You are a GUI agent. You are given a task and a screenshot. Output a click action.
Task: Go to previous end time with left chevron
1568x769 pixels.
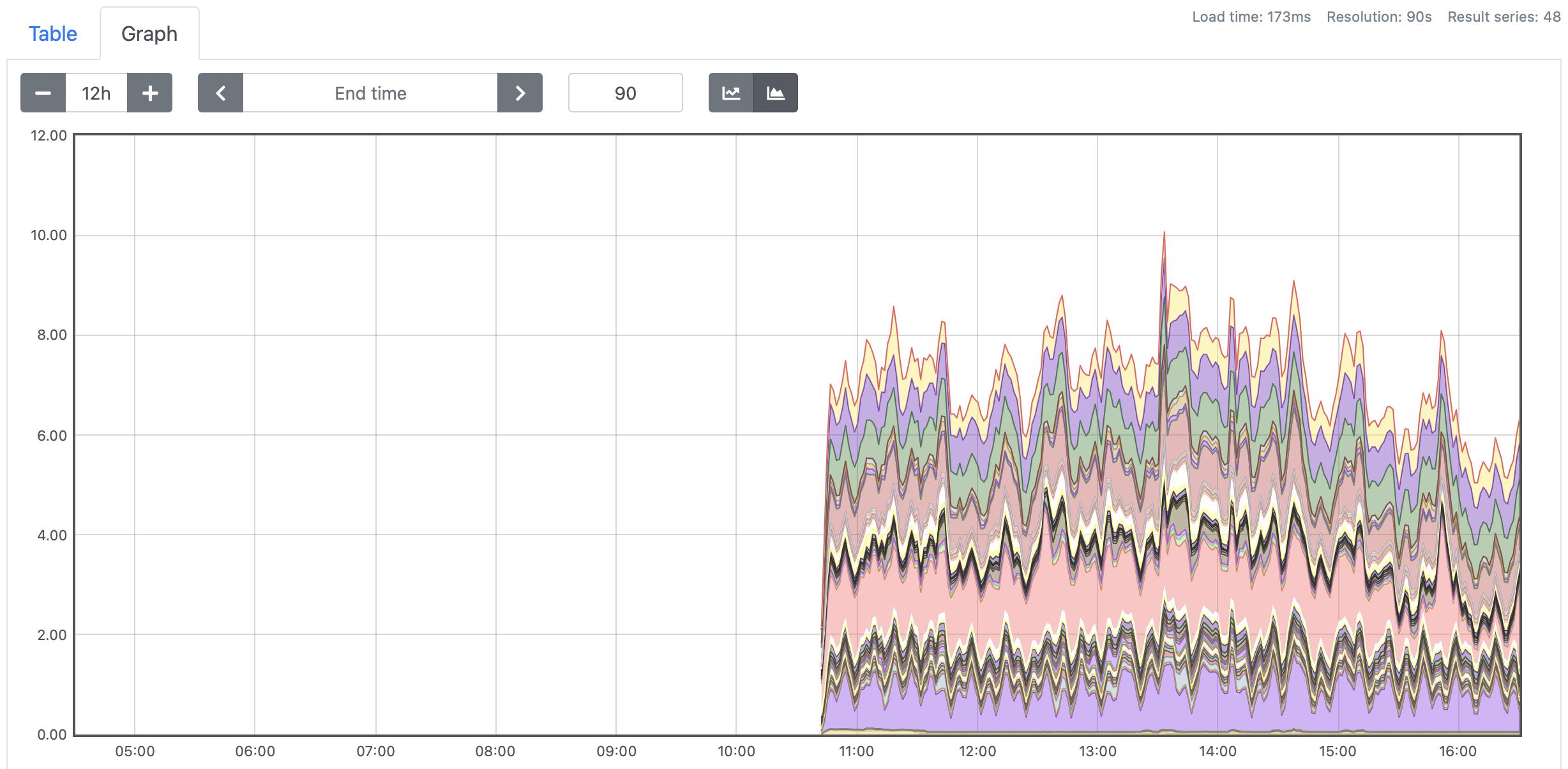(220, 93)
